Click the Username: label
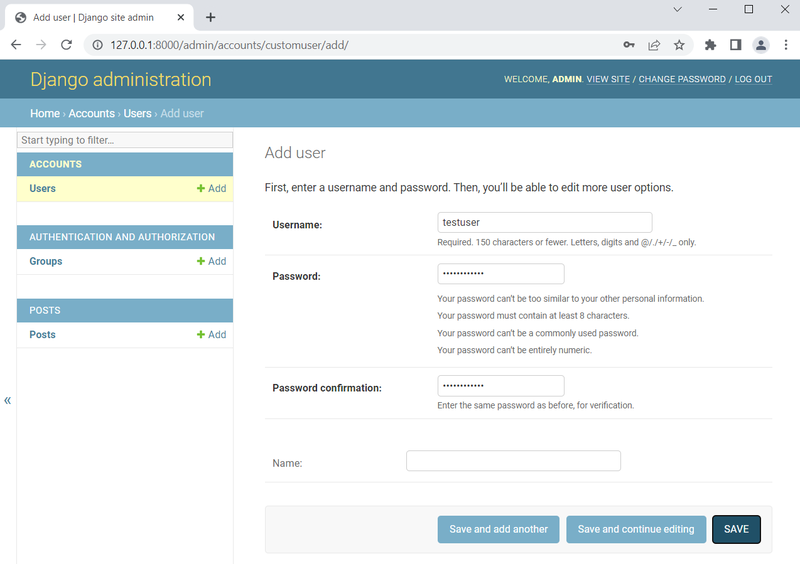This screenshot has width=800, height=564. pyautogui.click(x=297, y=225)
